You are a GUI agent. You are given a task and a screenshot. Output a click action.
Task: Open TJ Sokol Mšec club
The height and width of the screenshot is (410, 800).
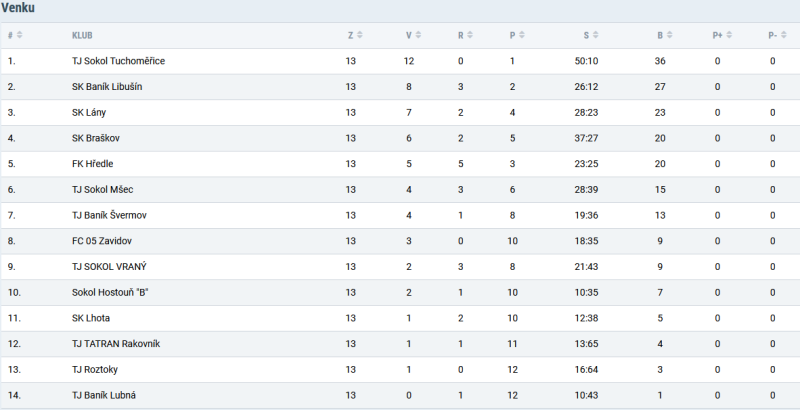pyautogui.click(x=103, y=190)
